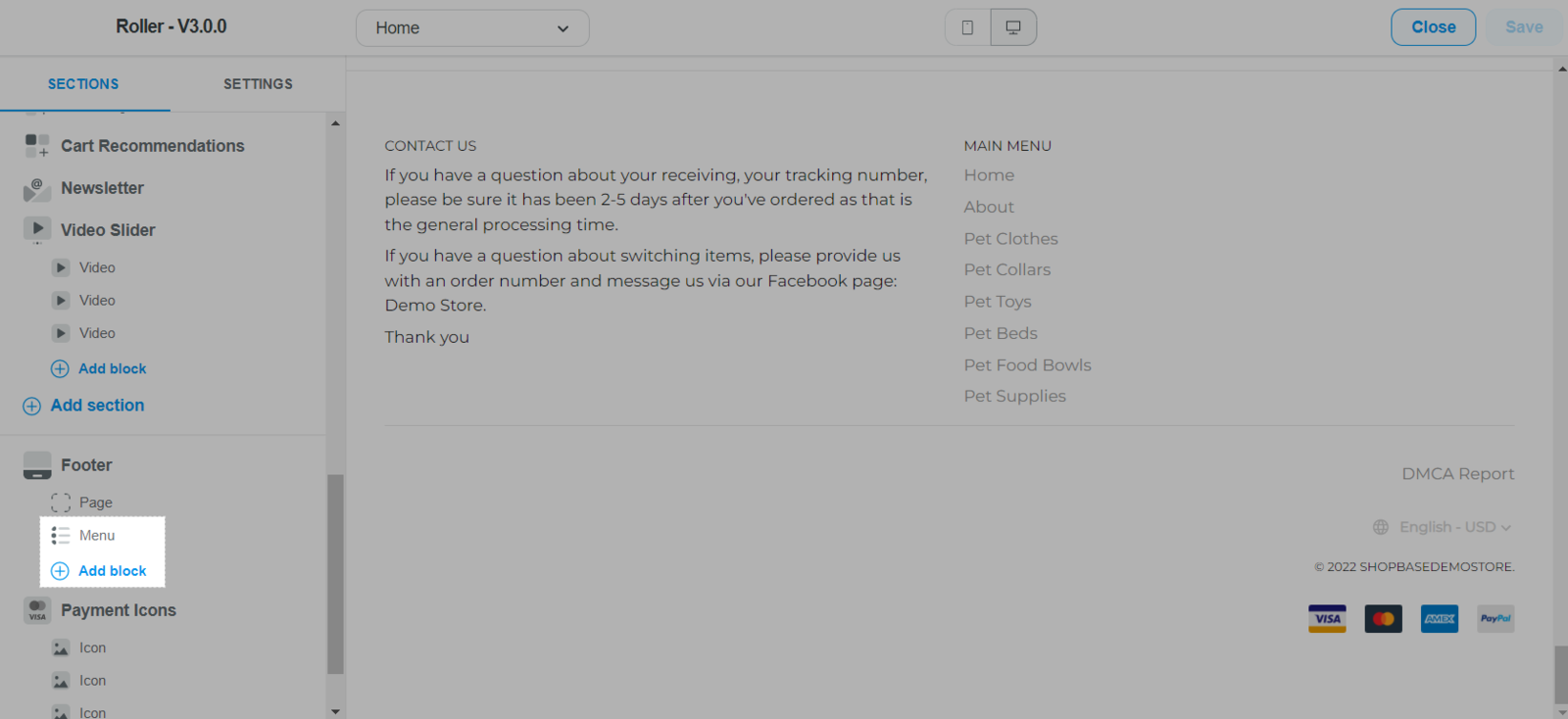Click the Close button
Viewport: 1568px width, 719px height.
1433,27
